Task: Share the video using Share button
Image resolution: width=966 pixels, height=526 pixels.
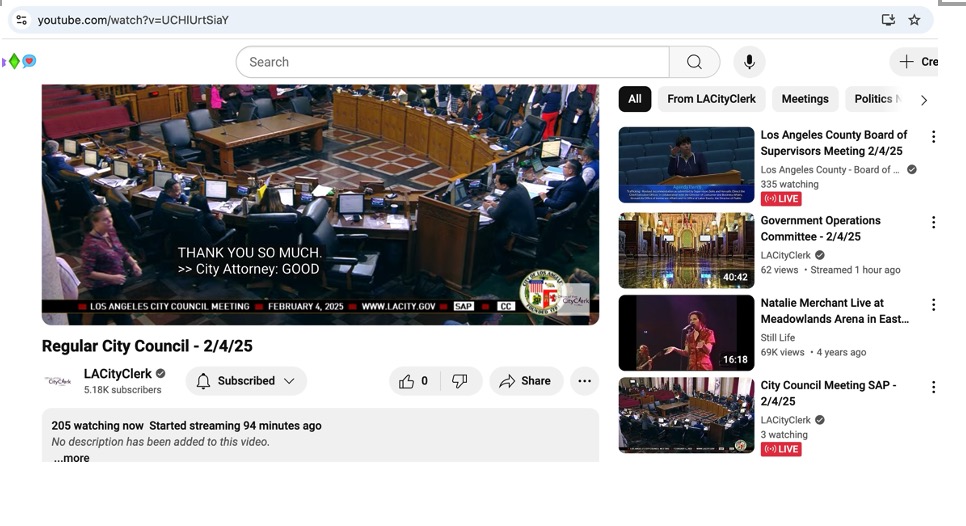Action: point(526,381)
